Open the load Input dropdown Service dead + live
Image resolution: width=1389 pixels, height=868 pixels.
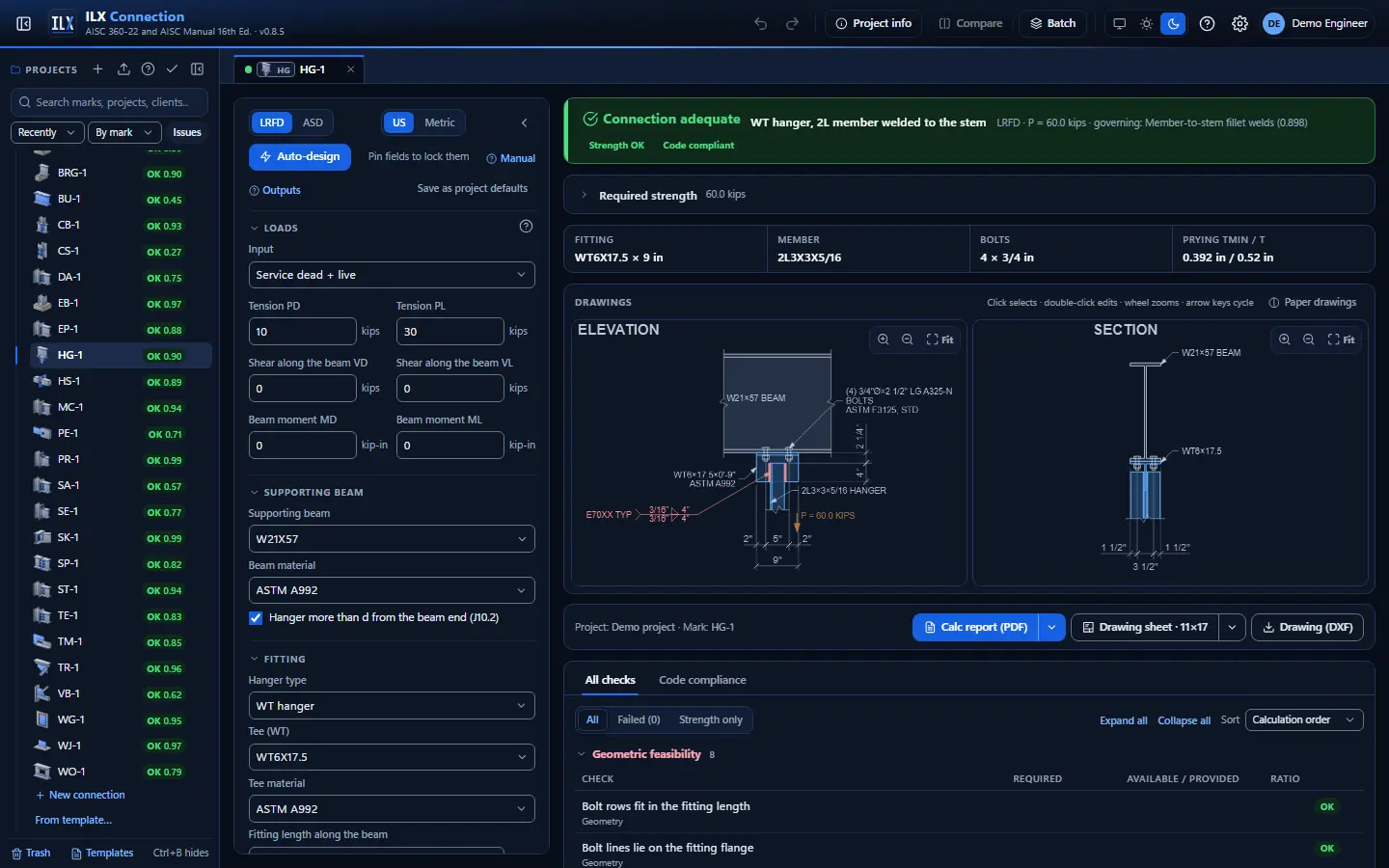coord(392,275)
